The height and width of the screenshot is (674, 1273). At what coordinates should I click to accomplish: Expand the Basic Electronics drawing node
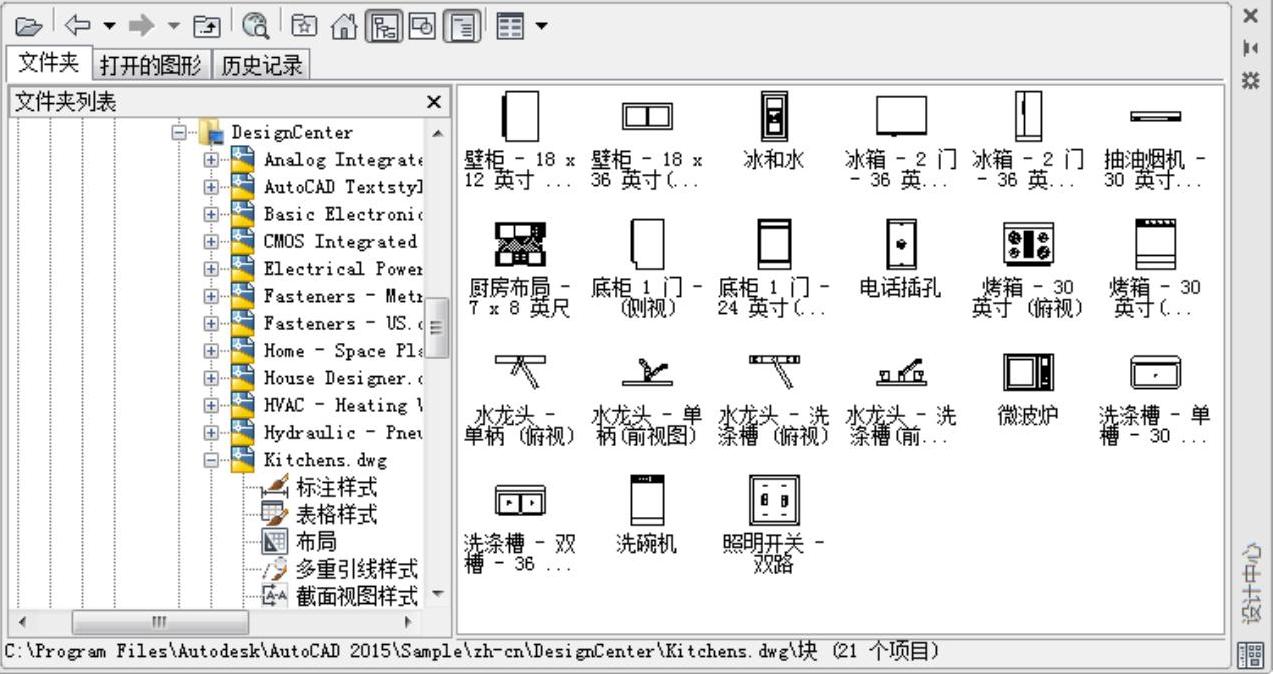click(x=211, y=214)
